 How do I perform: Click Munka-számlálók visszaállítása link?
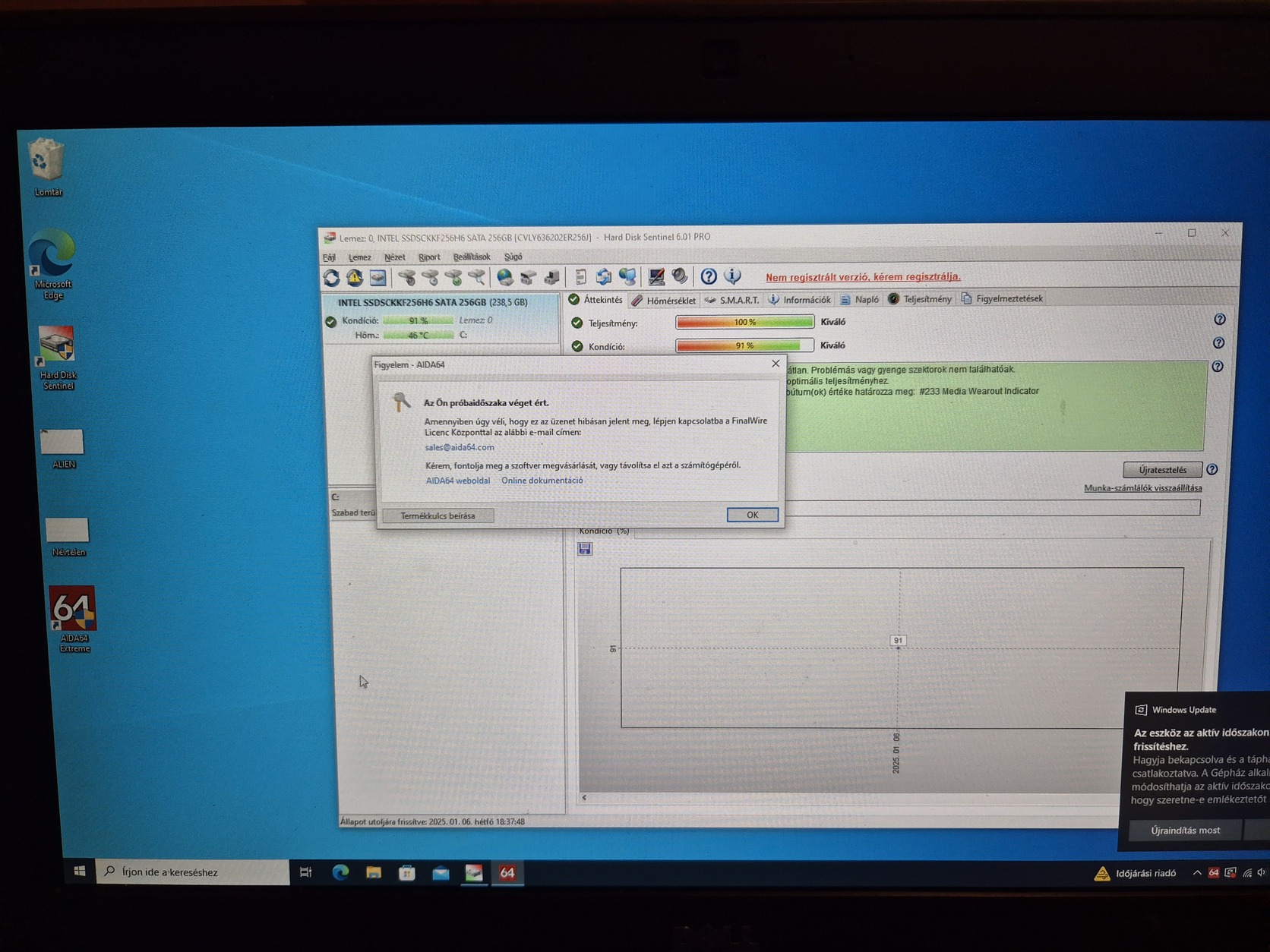pyautogui.click(x=1143, y=488)
